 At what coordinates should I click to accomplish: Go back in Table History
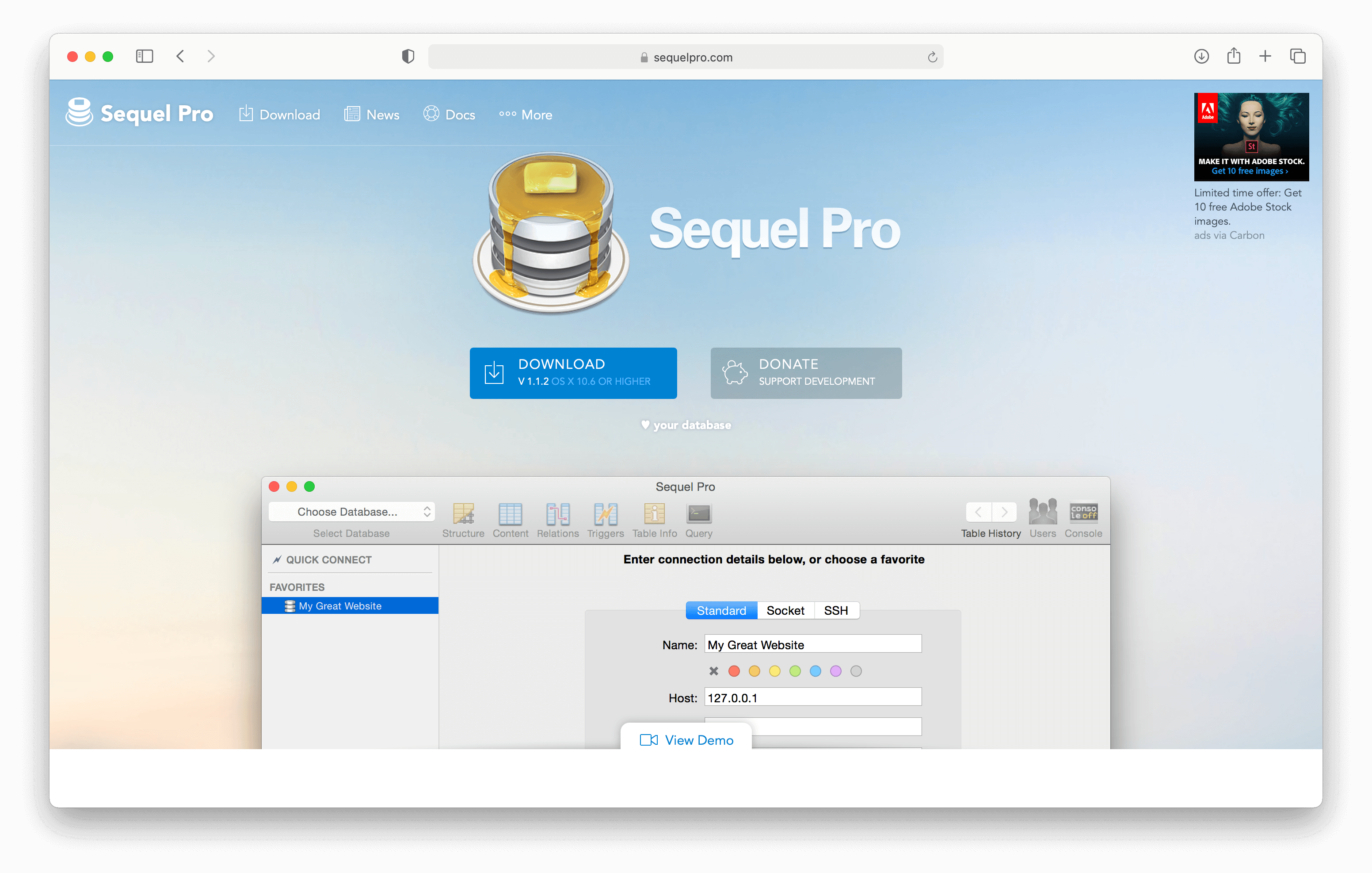pos(978,512)
